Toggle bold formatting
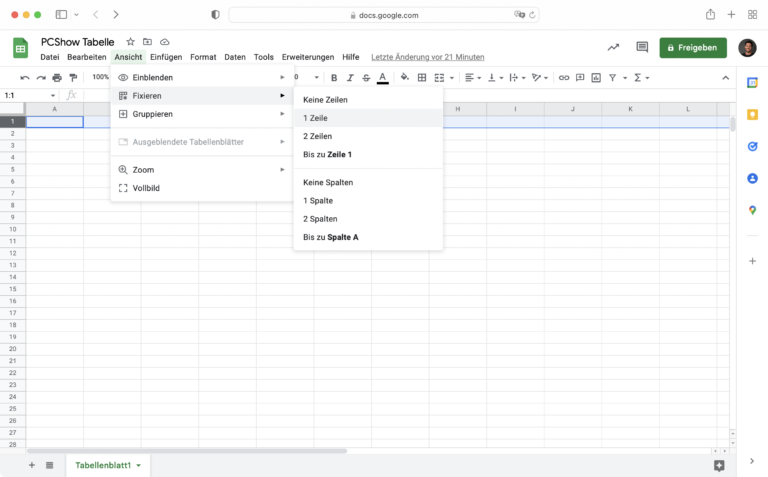Viewport: 768px width, 477px height. tap(334, 78)
